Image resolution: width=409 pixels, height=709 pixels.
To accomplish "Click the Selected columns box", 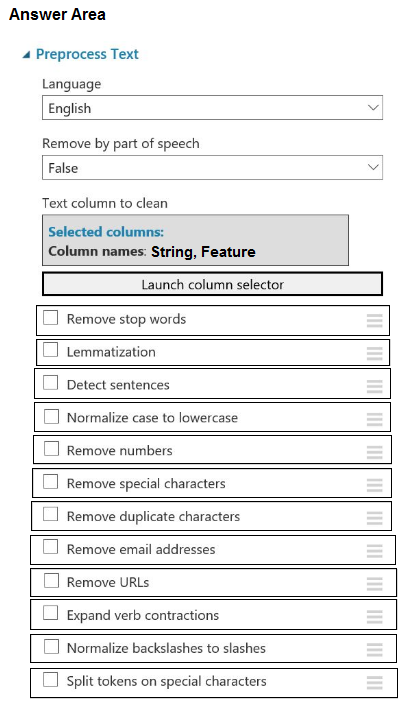I will point(195,240).
